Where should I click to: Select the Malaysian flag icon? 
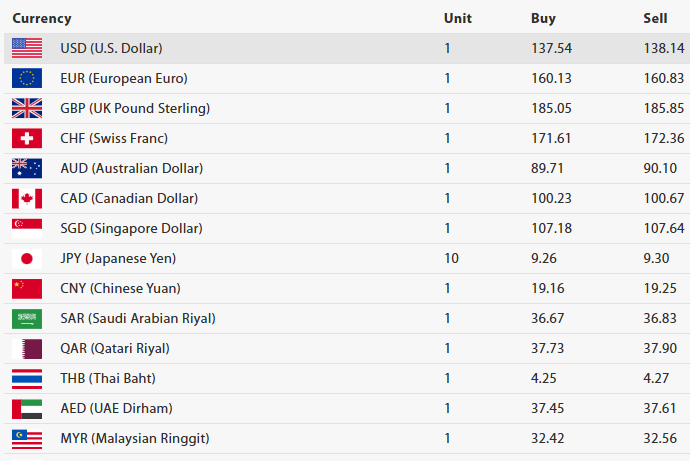(x=27, y=438)
